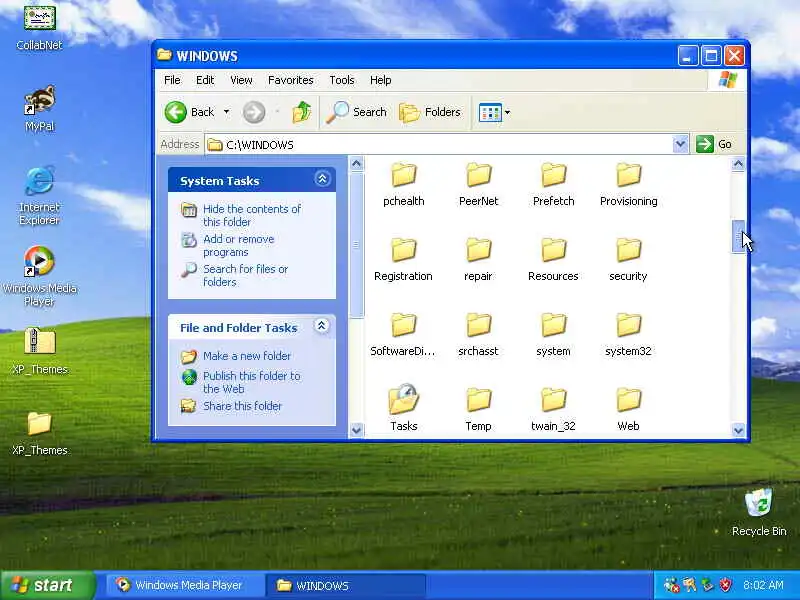The width and height of the screenshot is (800, 600).
Task: Open the Back button history dropdown arrow
Action: coord(226,112)
